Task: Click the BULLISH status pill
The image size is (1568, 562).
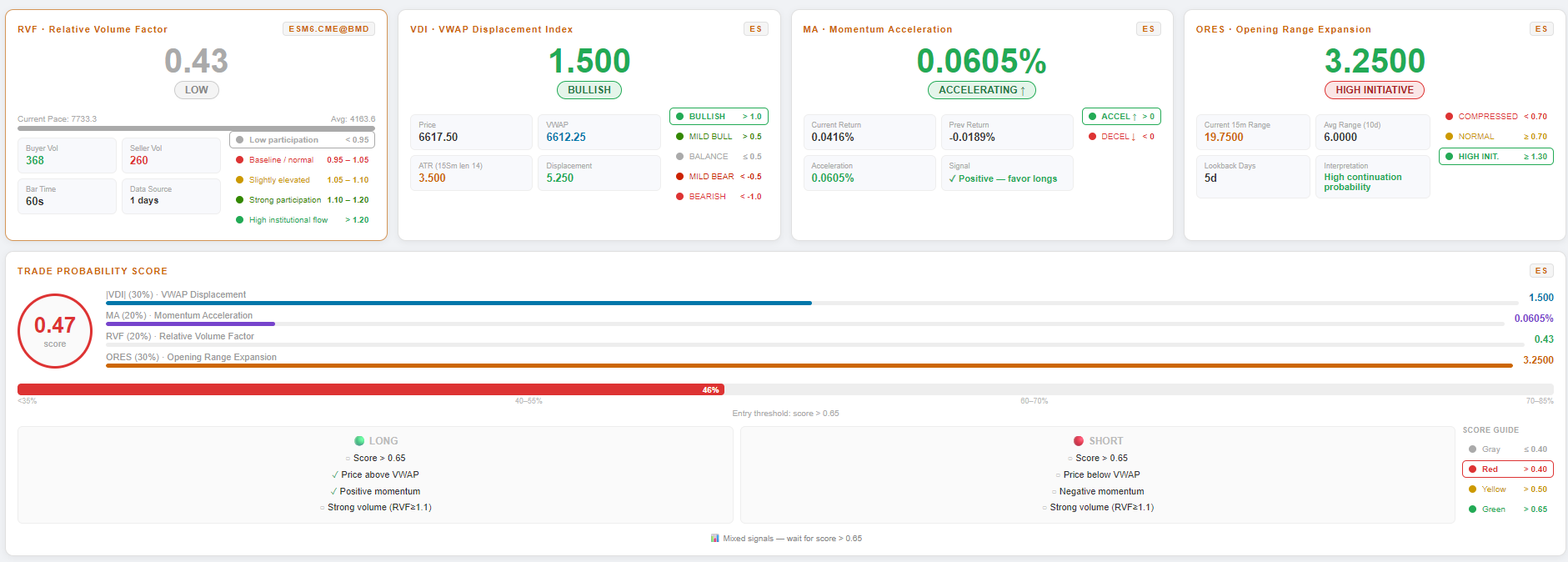Action: coord(589,90)
